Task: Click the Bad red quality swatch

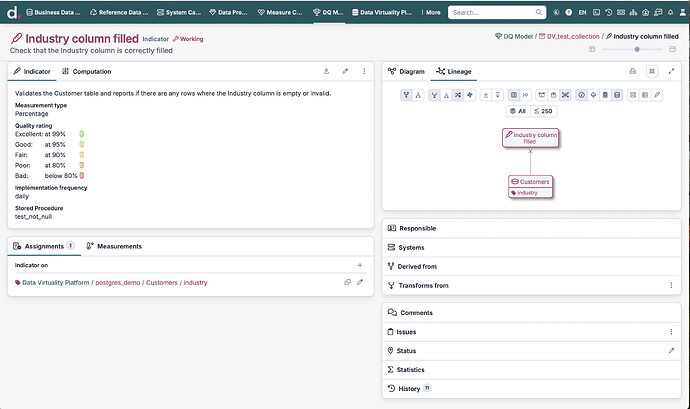Action: point(81,176)
